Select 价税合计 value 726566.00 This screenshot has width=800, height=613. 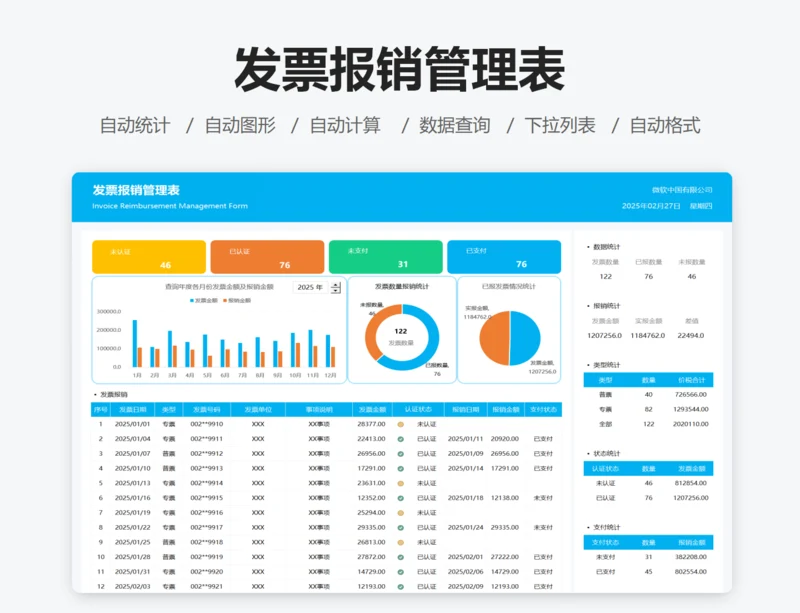pos(691,395)
